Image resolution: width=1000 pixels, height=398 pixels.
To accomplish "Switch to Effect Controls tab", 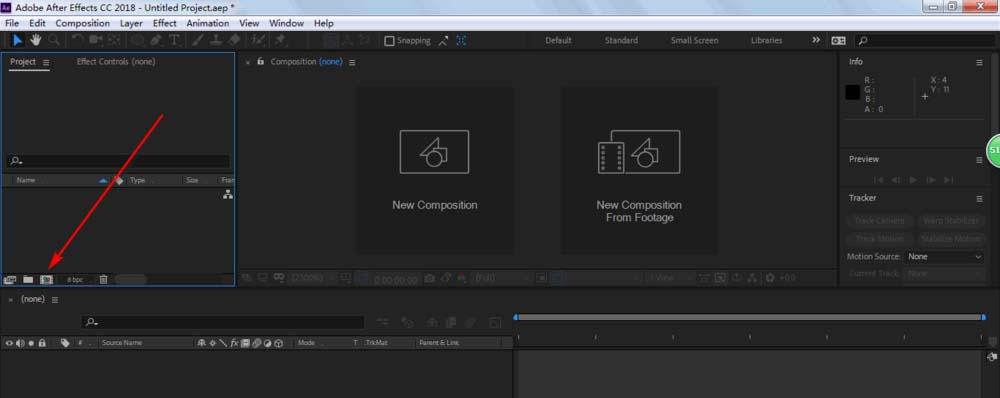I will pos(115,62).
